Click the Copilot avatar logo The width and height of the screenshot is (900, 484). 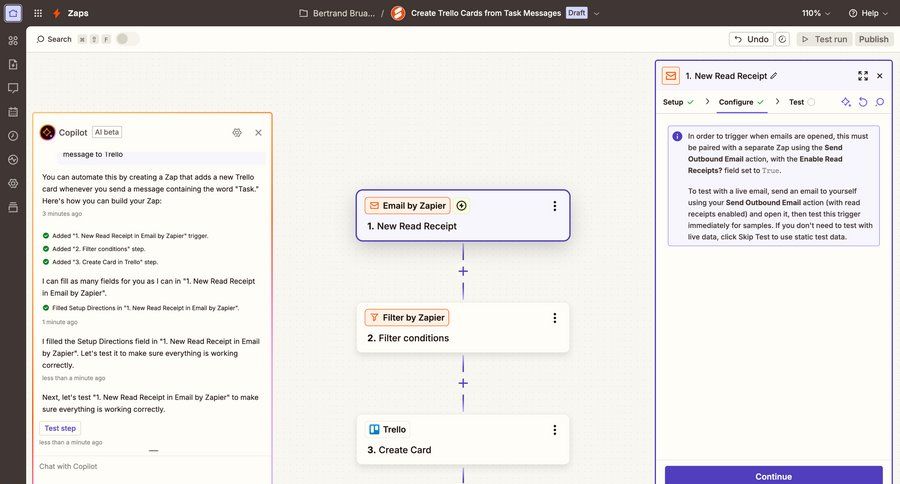coord(48,133)
